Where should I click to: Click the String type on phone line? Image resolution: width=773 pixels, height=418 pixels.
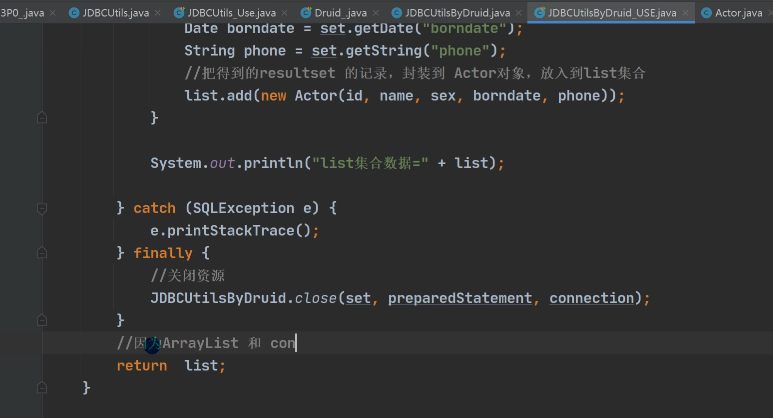[x=210, y=51]
